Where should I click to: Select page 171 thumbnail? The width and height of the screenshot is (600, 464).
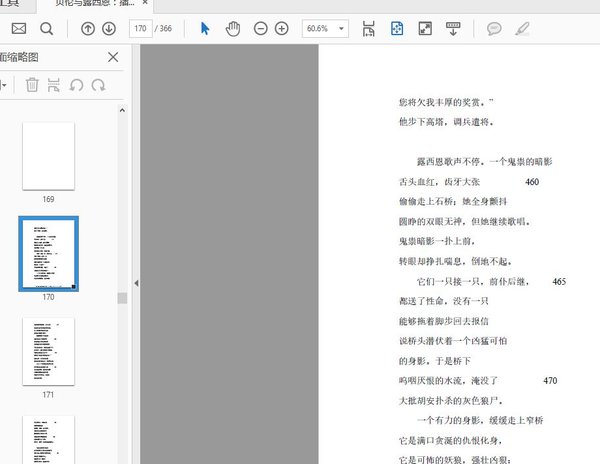tap(48, 351)
